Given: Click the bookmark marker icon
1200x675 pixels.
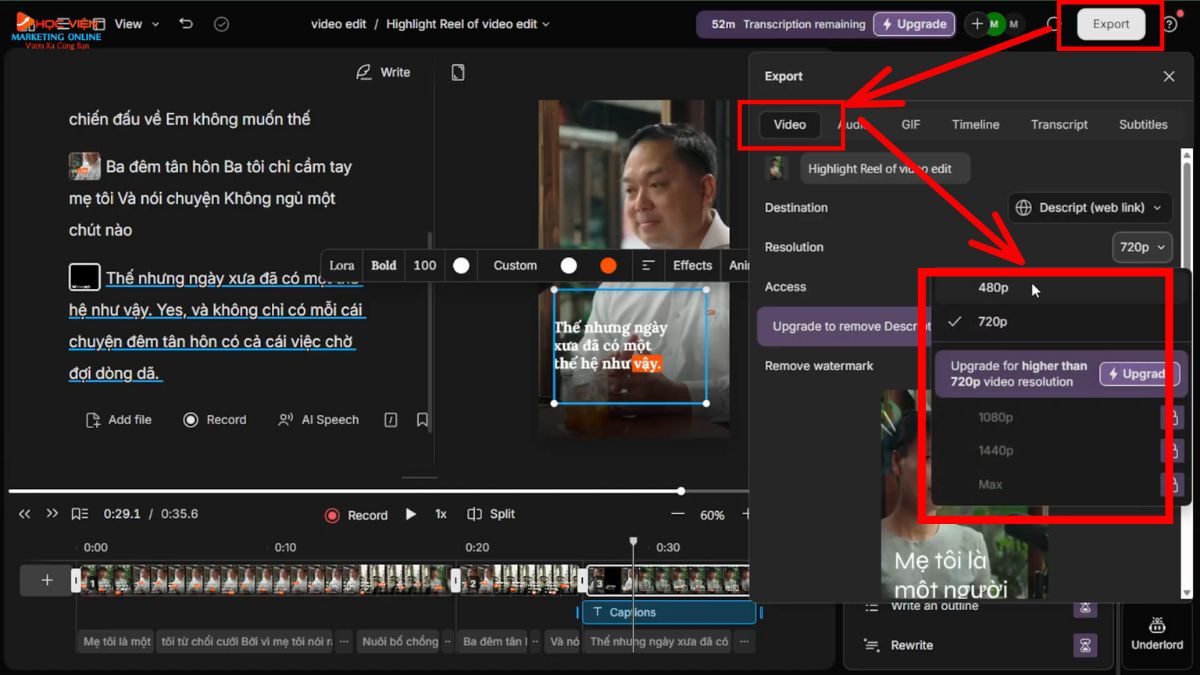Looking at the screenshot, I should point(422,420).
